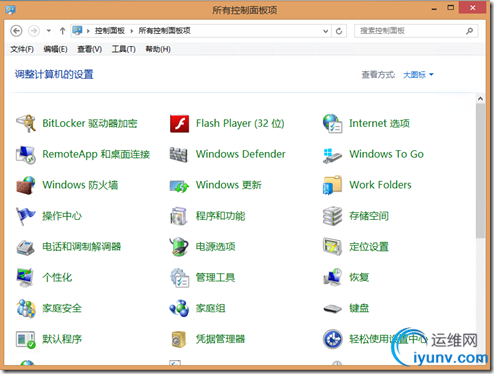Screen dimensions: 494x374
Task: Click the 个性化 monitor icon
Action: [x=25, y=278]
